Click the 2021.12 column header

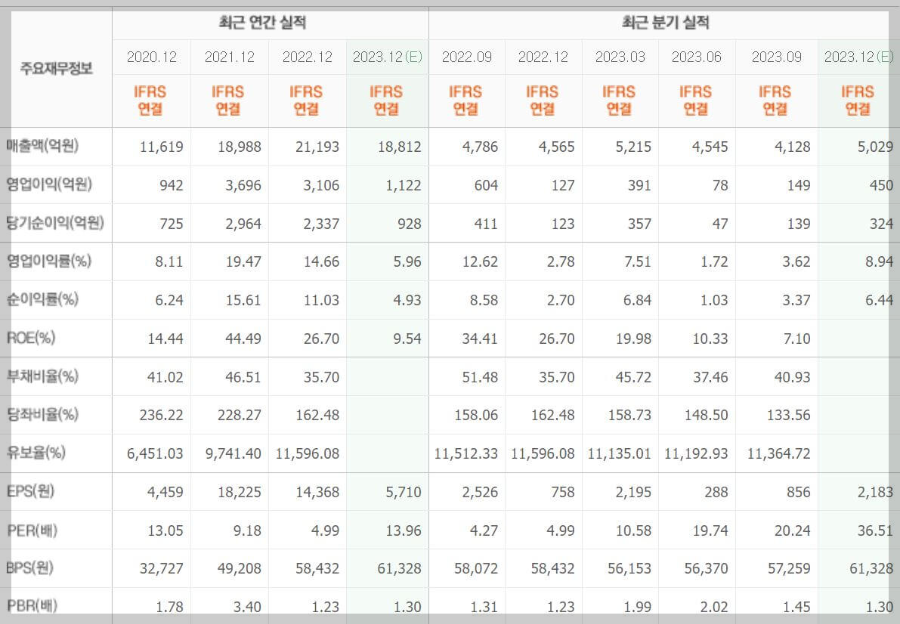(230, 57)
